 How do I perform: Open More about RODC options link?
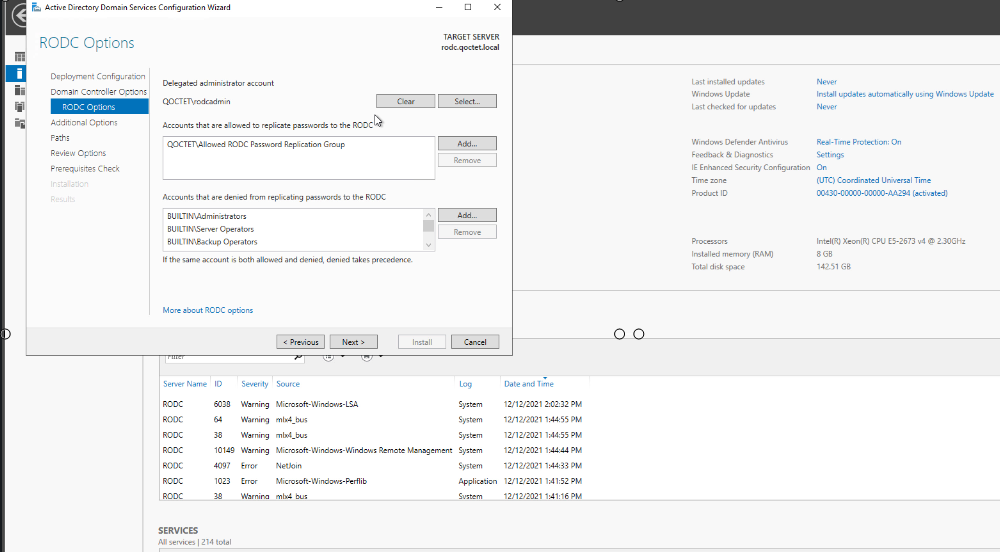coord(208,310)
